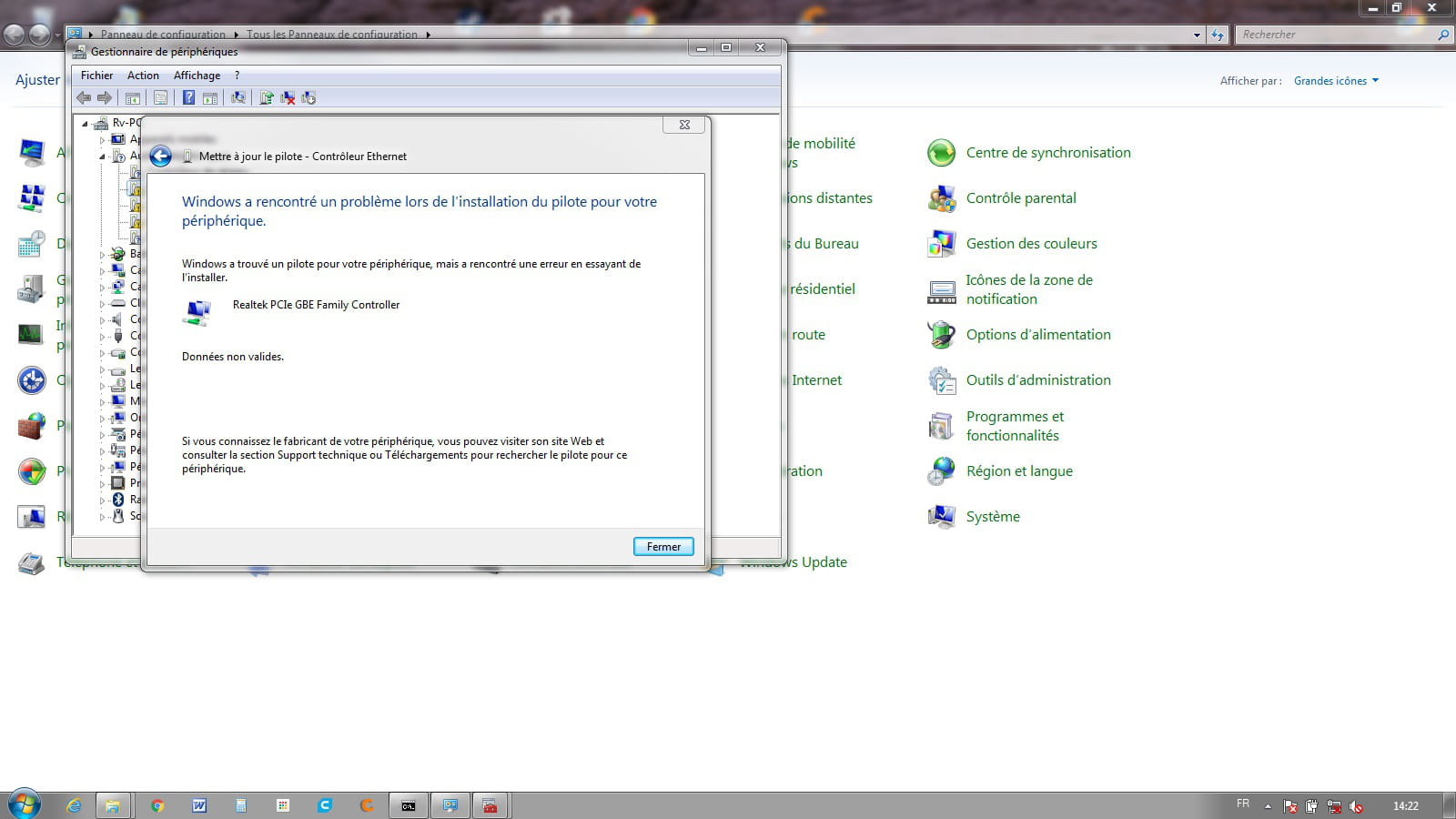Open the Action menu in Device Manager
This screenshot has height=819, width=1456.
[x=143, y=76]
